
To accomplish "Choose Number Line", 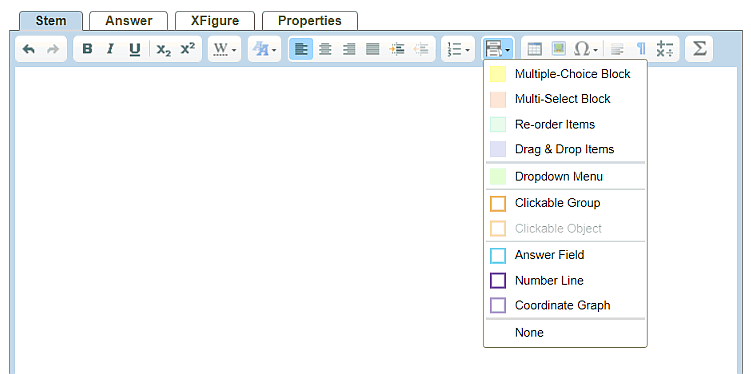I will point(565,281).
